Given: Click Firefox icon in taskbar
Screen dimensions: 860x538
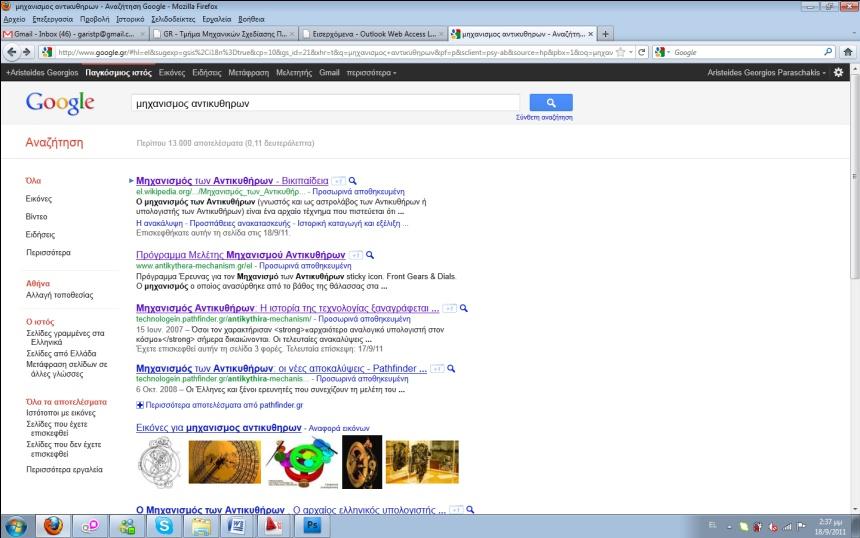Looking at the screenshot, I should [x=53, y=526].
